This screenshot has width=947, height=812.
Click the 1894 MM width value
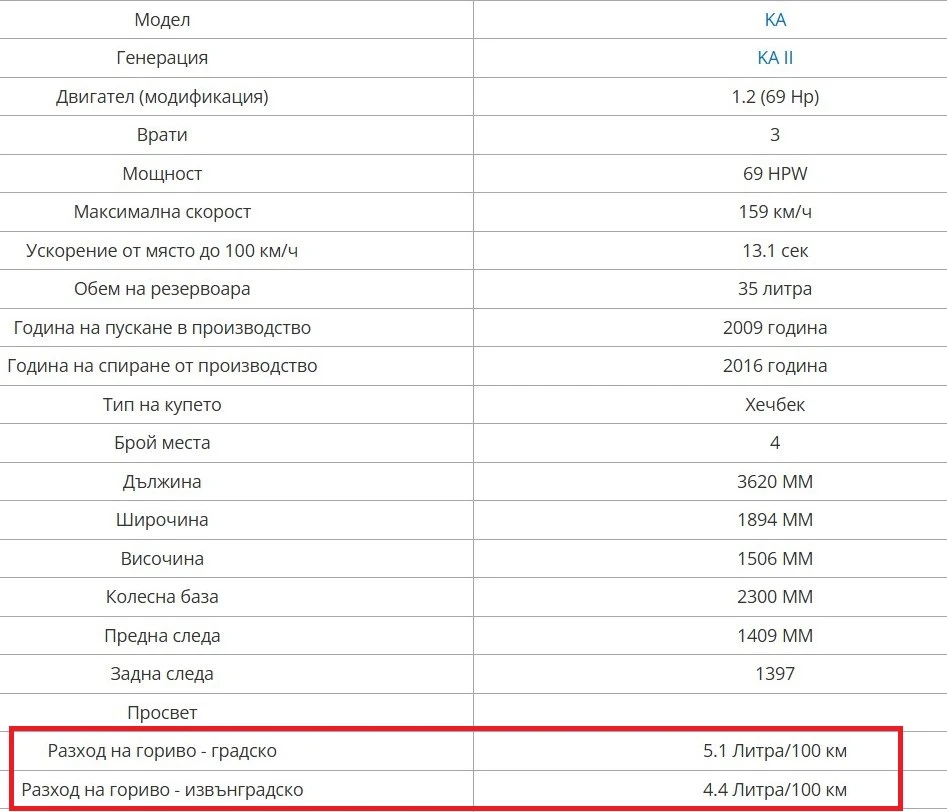(775, 520)
